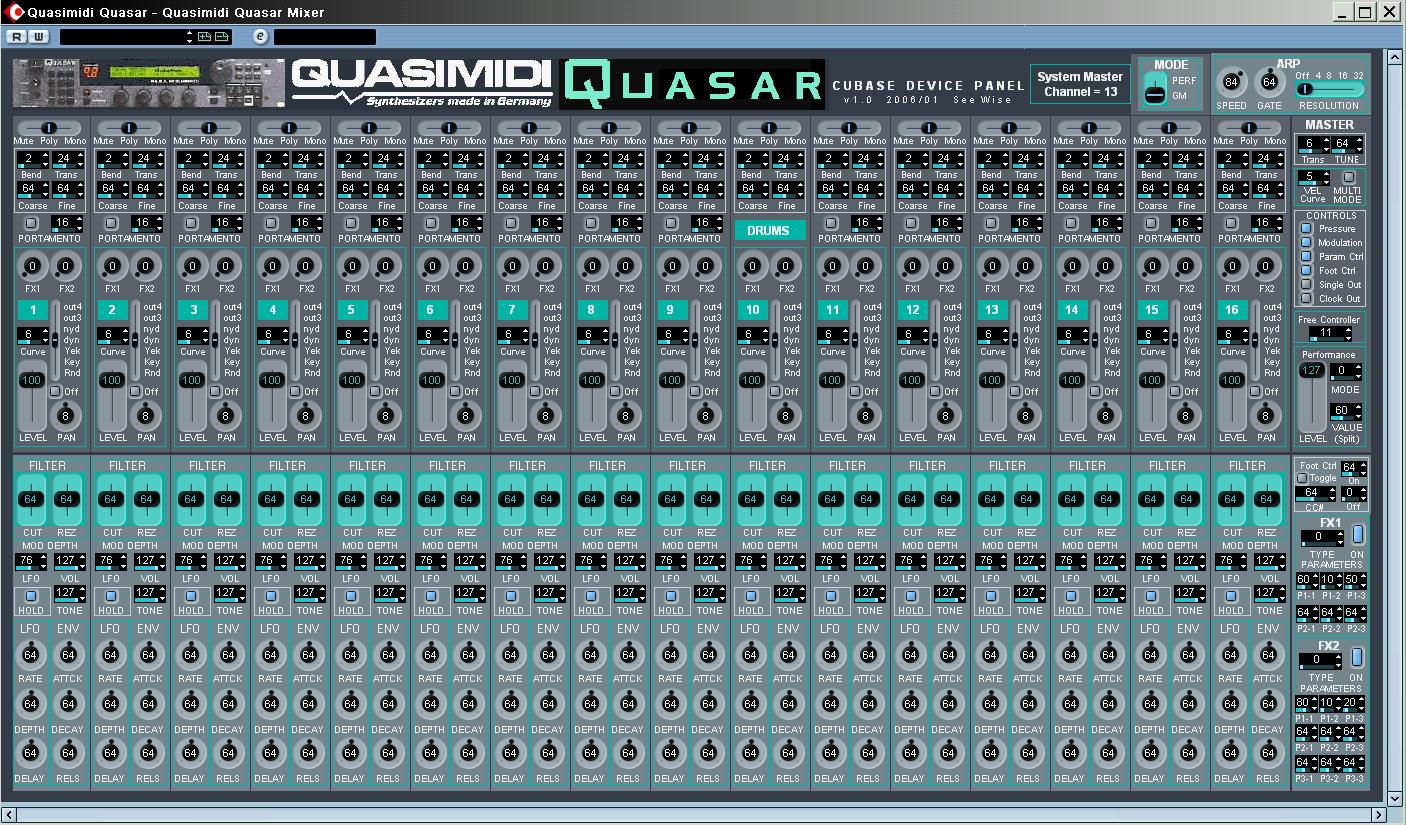Toggle channel 1 HOLD button
The image size is (1406, 825).
coord(30,597)
